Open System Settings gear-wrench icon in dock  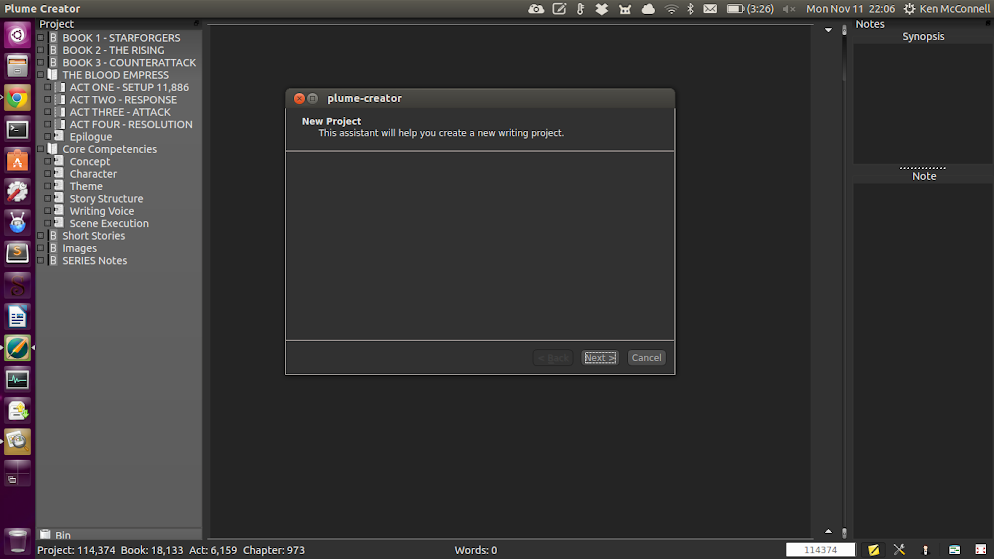[x=17, y=191]
